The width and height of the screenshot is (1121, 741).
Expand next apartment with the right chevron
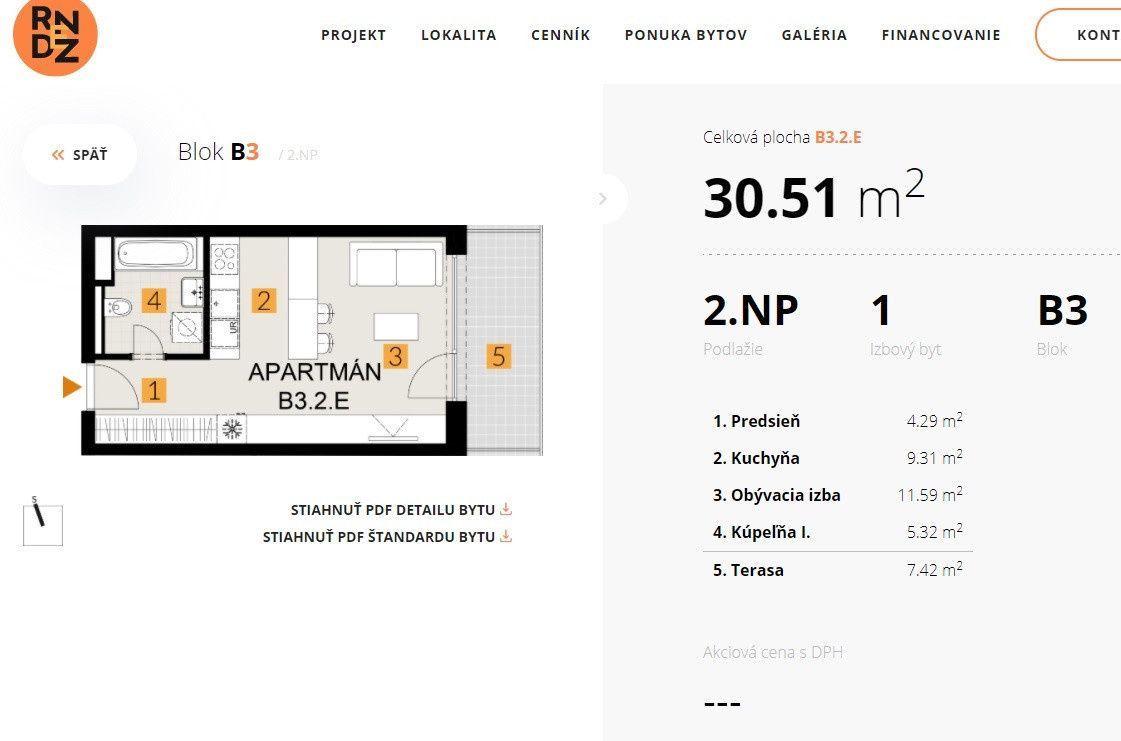[602, 199]
